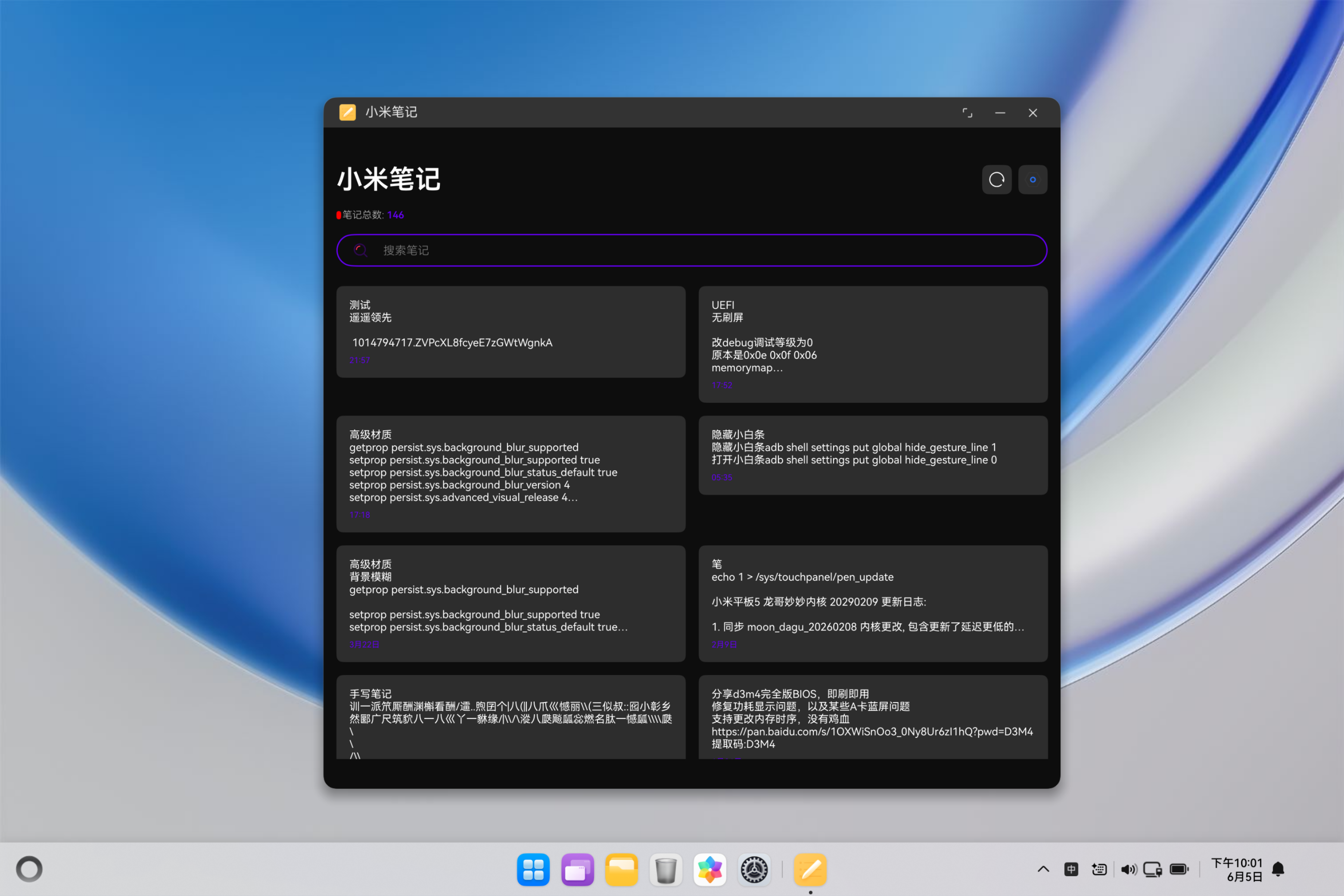Open the 测试 note card

(x=511, y=332)
